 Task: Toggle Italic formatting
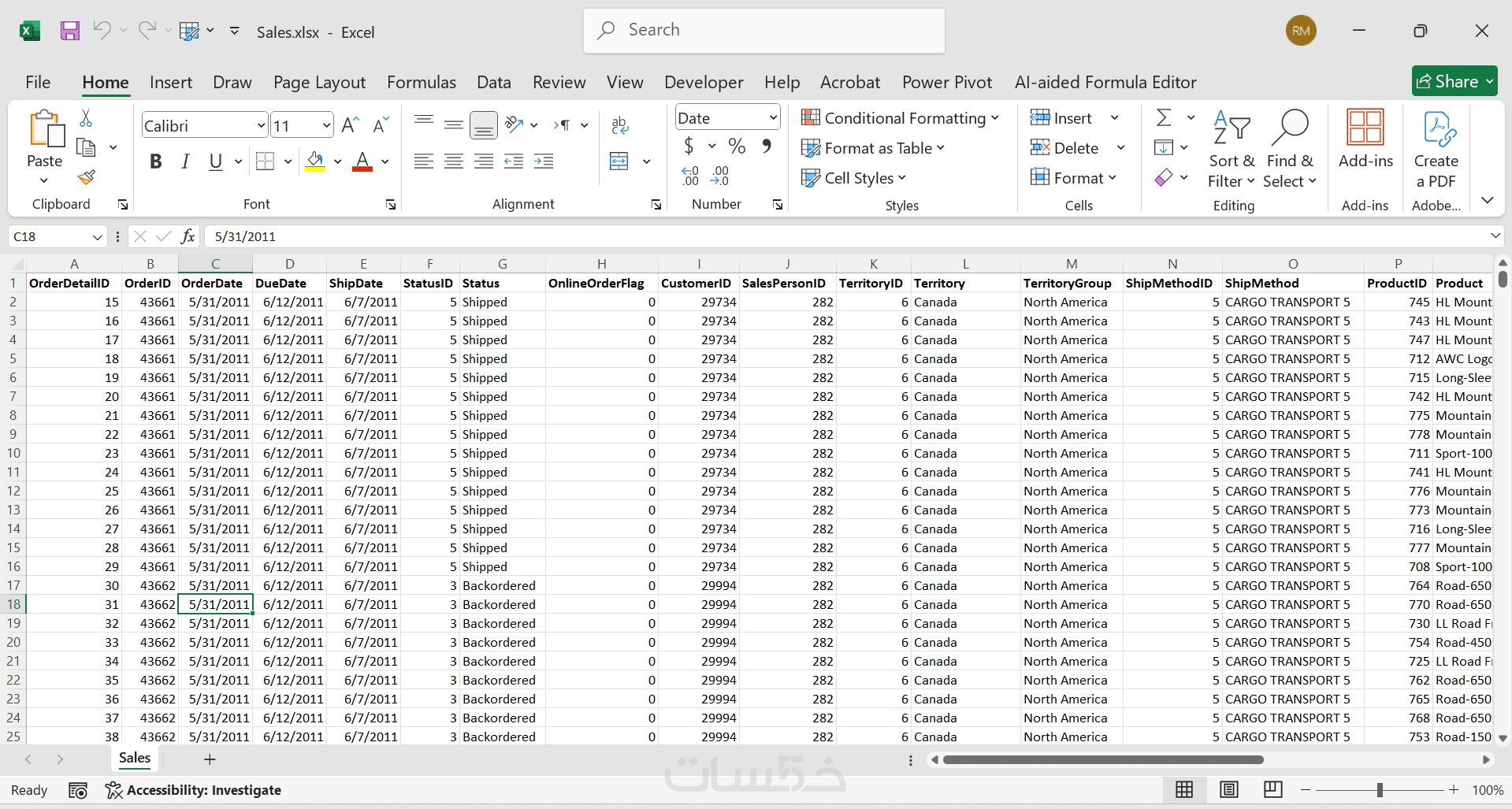coord(185,161)
